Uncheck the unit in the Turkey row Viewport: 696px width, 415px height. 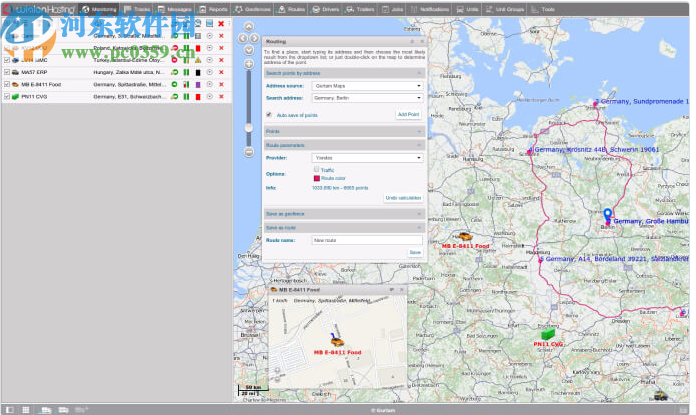click(7, 59)
